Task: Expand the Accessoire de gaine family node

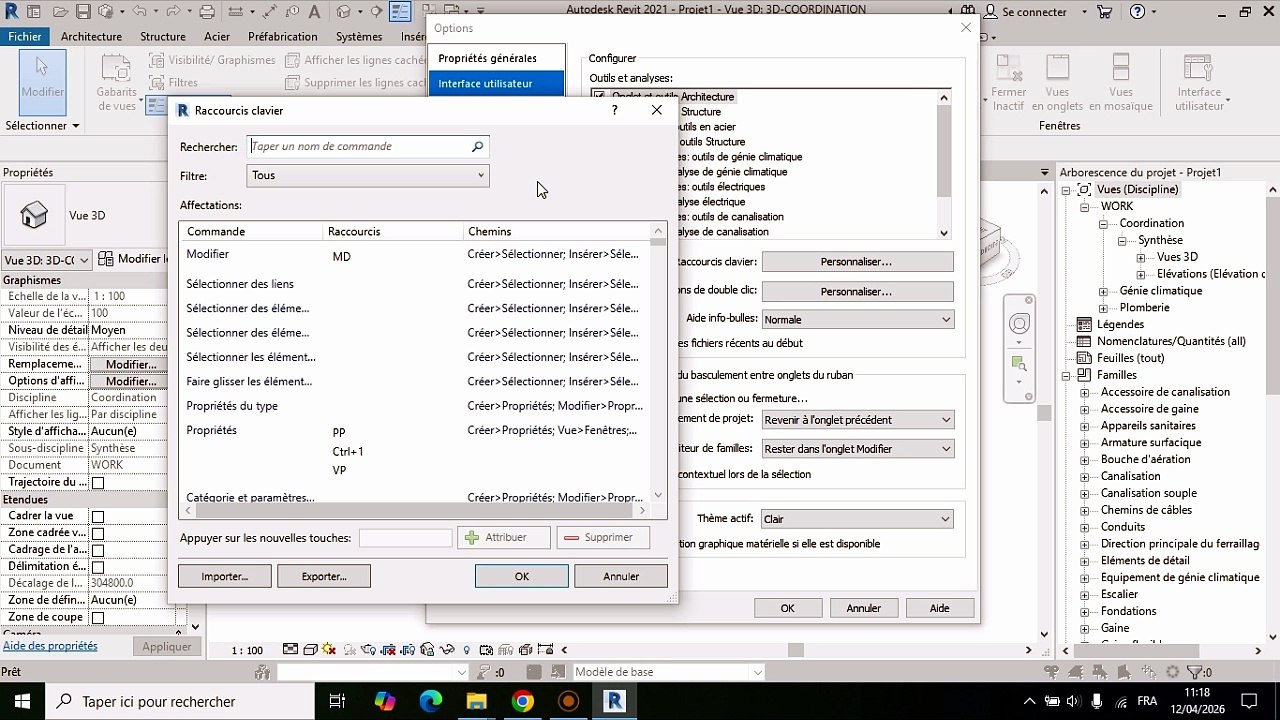Action: (1085, 409)
